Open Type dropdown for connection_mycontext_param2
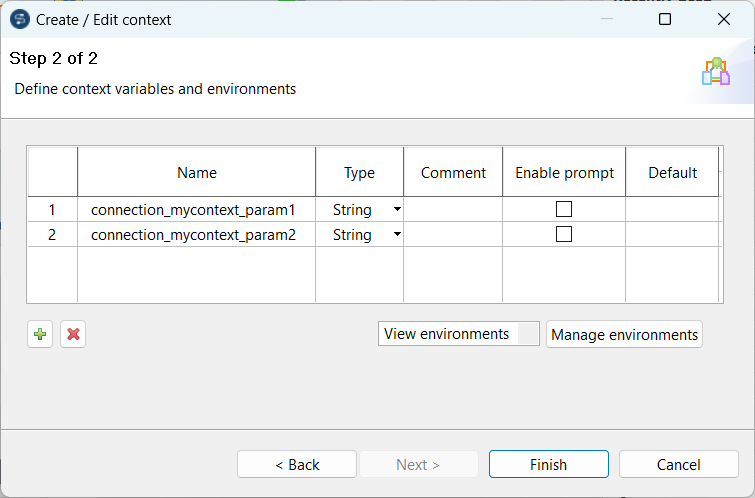 pyautogui.click(x=397, y=235)
